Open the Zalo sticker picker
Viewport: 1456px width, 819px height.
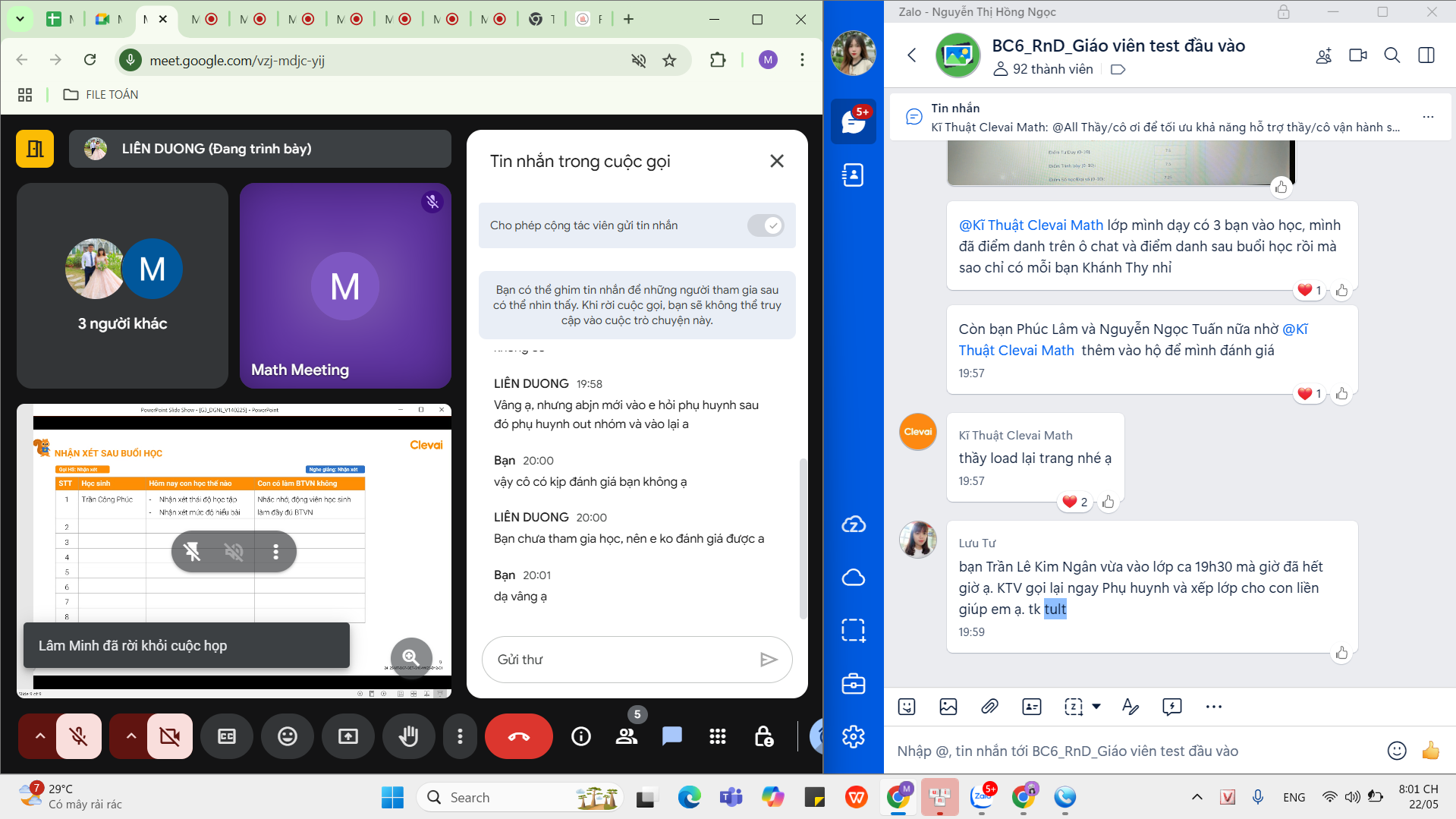click(907, 707)
